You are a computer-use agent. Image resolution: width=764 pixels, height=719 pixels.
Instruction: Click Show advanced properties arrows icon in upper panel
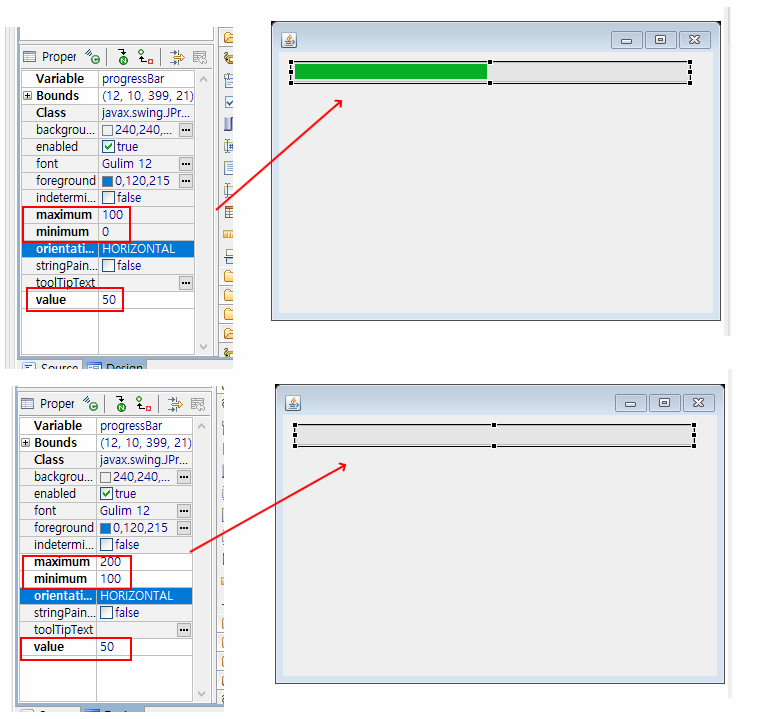coord(177,57)
